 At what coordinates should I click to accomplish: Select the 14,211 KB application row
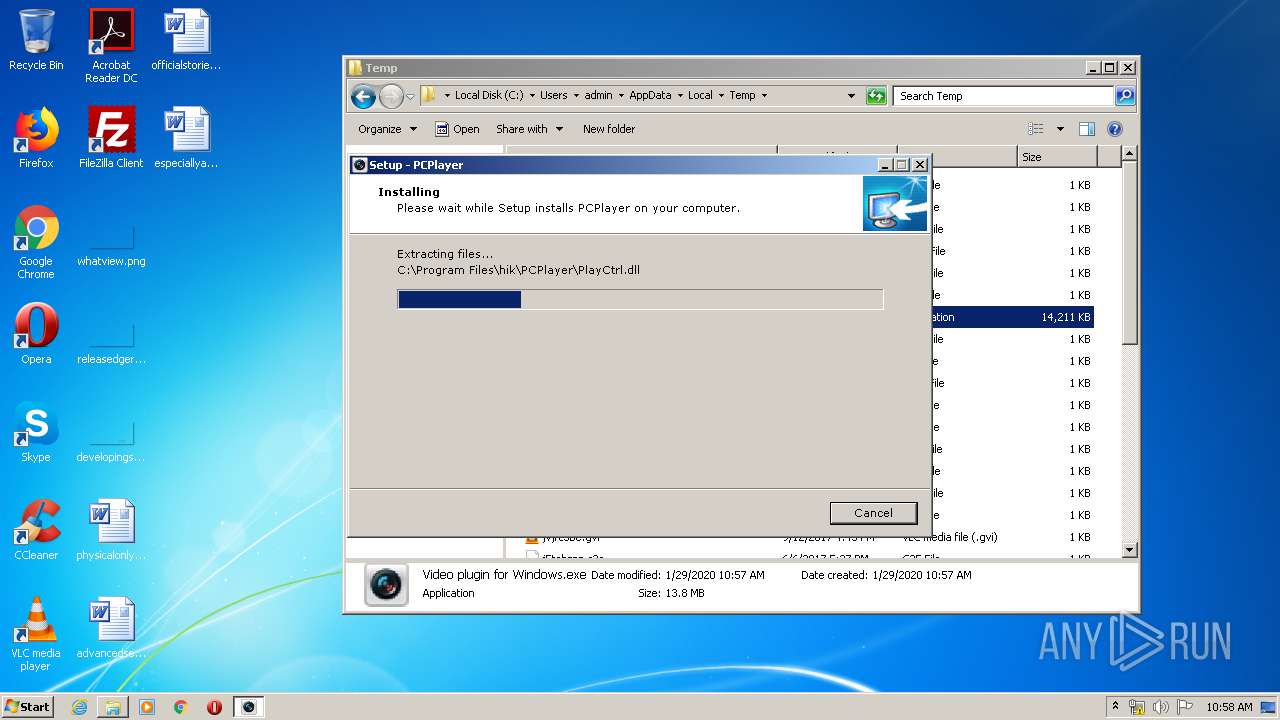(x=1012, y=317)
